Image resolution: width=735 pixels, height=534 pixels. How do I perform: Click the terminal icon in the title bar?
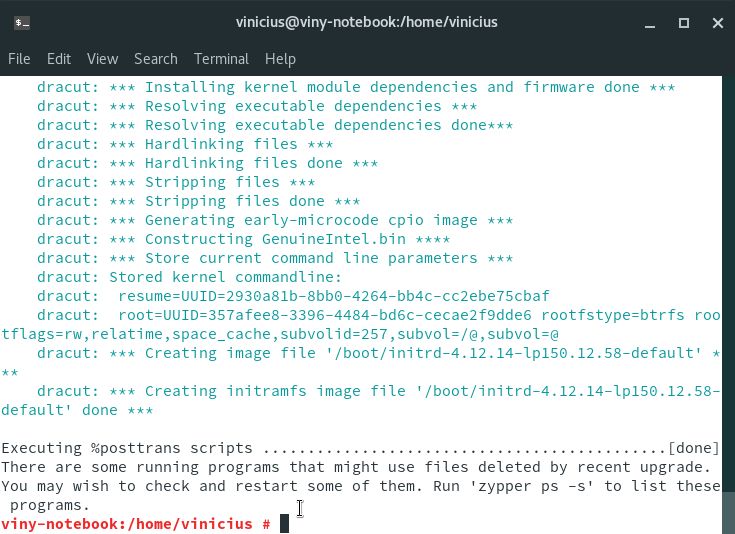pyautogui.click(x=22, y=23)
